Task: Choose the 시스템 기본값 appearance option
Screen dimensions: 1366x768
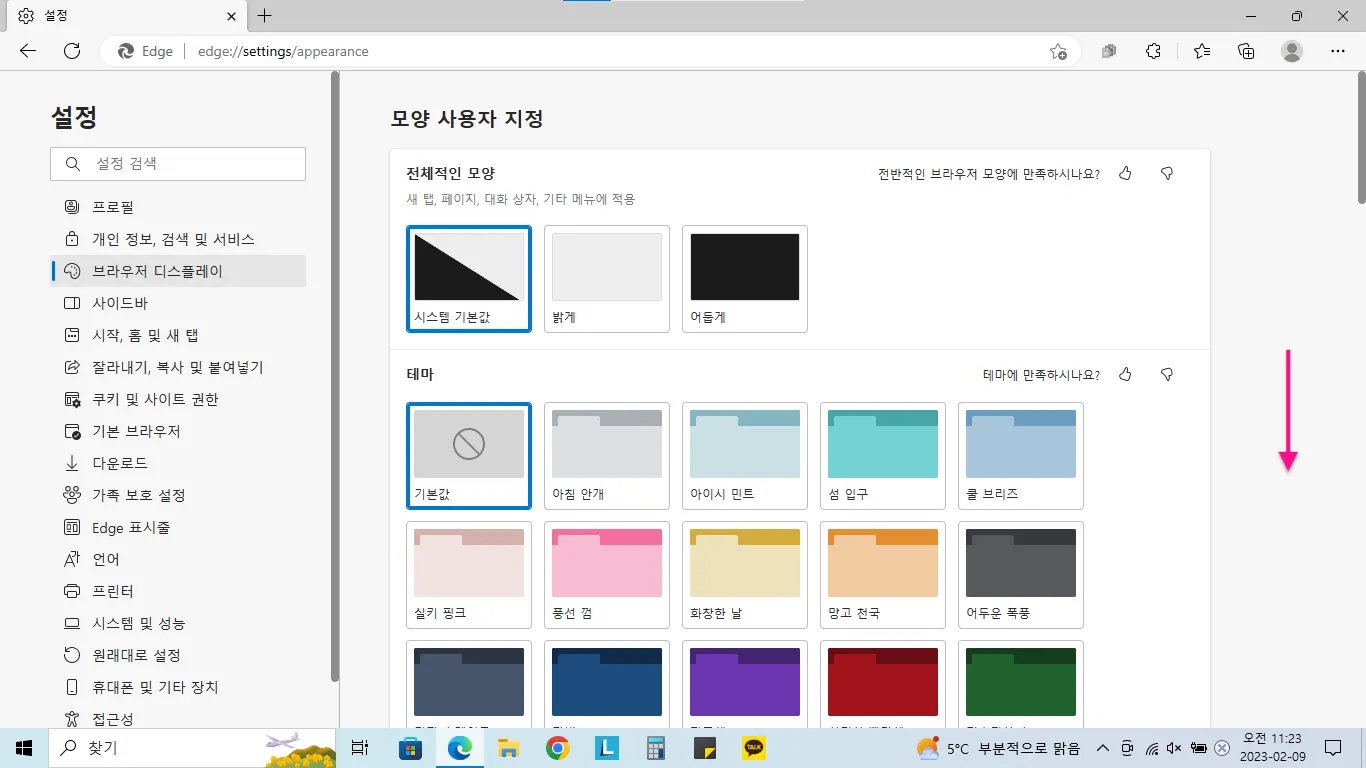Action: [469, 278]
